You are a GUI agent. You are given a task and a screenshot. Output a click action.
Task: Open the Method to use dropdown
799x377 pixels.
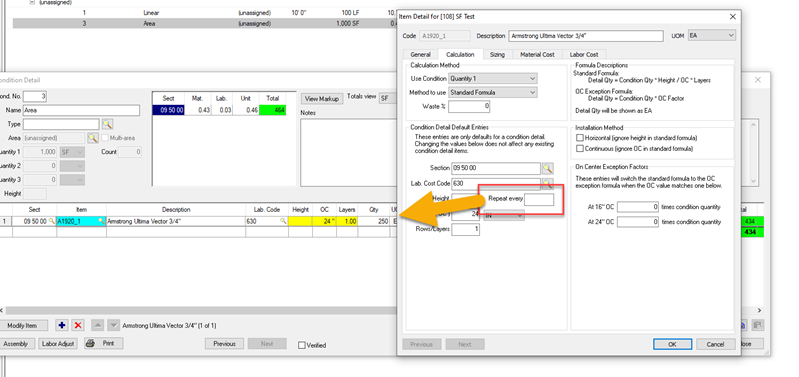(493, 93)
